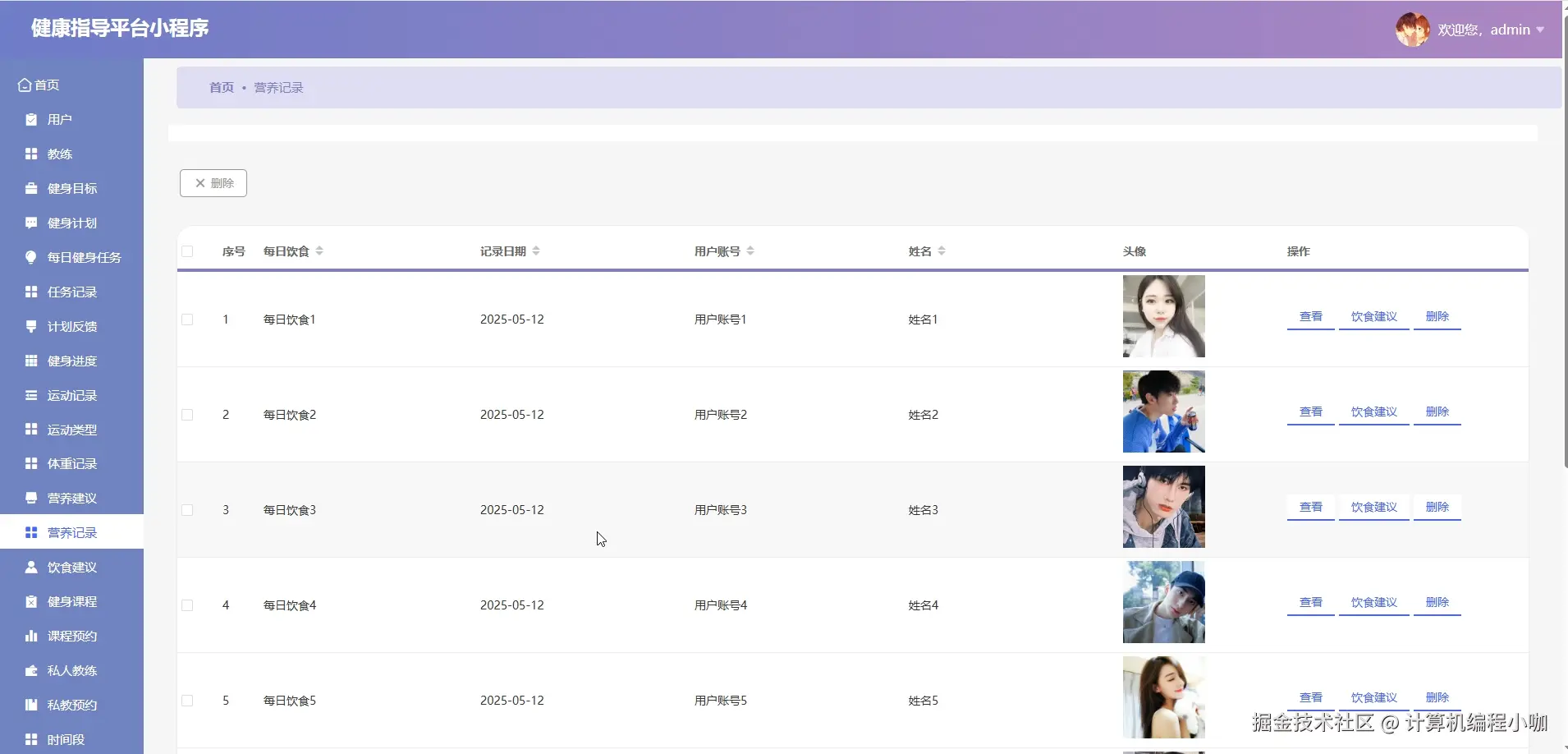Click the 体重记录 grid icon
The image size is (1568, 754).
pos(31,464)
